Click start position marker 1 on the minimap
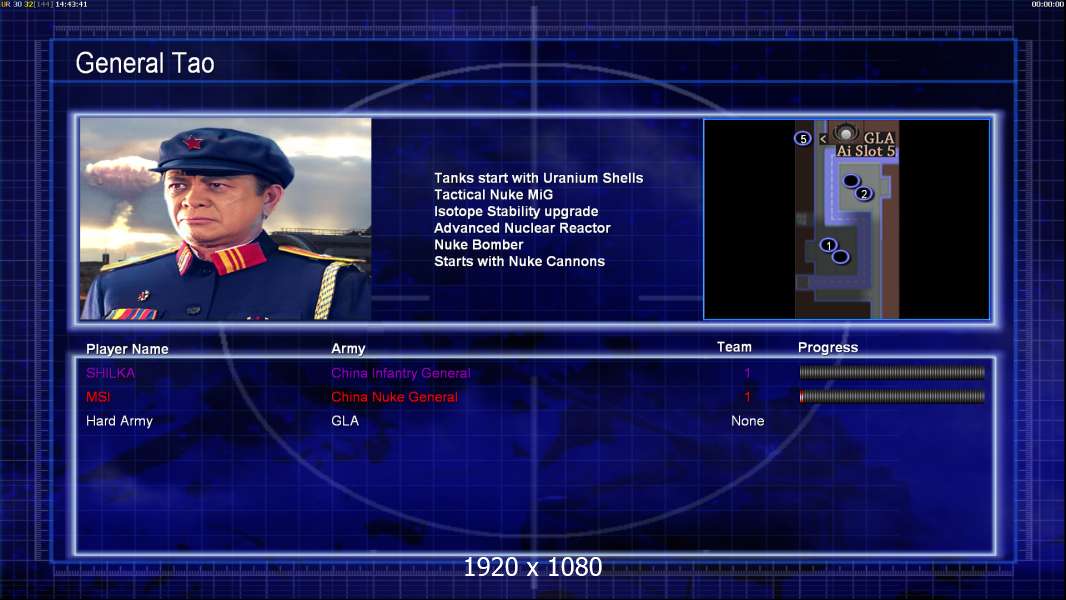1066x600 pixels. point(828,245)
